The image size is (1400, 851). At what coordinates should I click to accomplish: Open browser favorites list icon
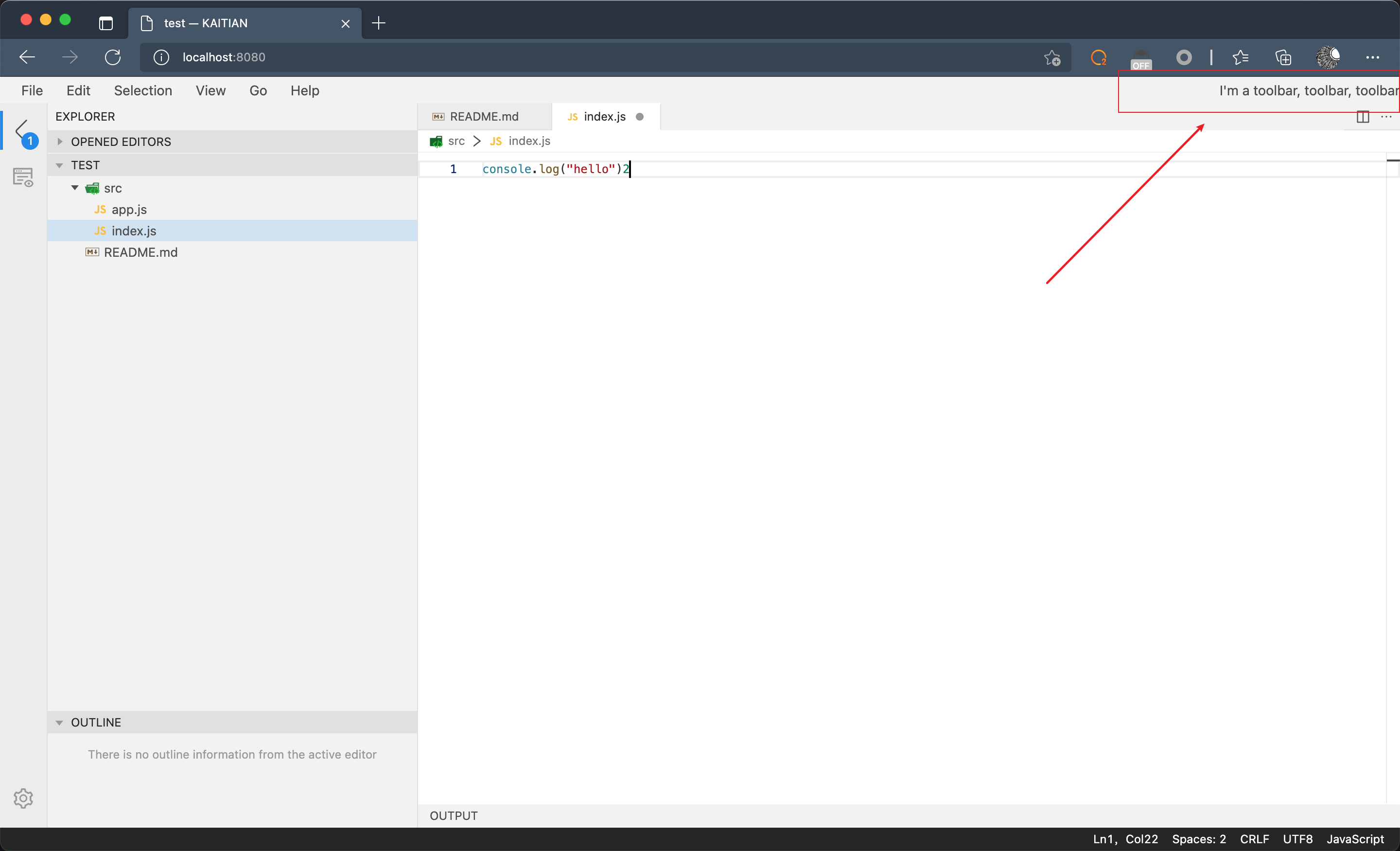(x=1241, y=57)
